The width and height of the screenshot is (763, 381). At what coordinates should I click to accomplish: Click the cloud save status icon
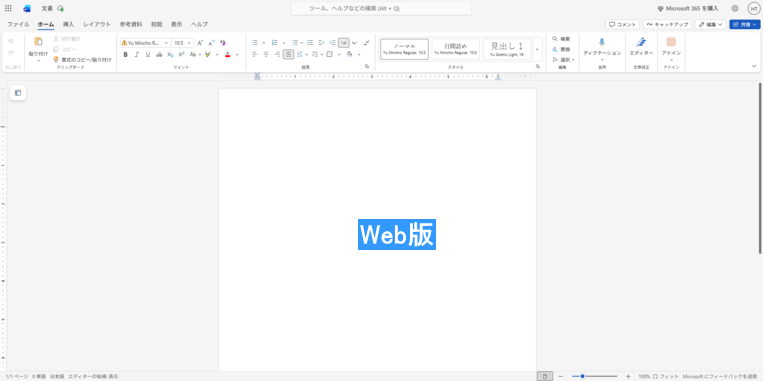[60, 8]
